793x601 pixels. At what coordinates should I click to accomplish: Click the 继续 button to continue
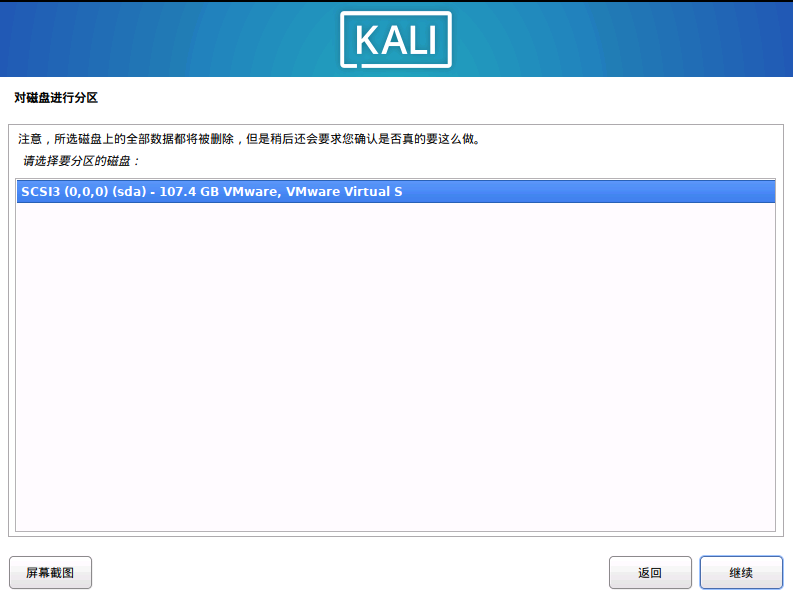(x=741, y=573)
